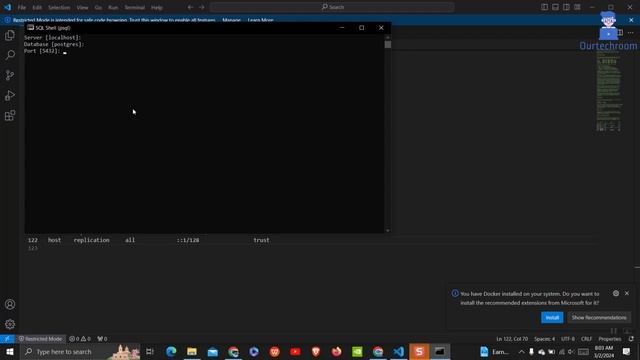This screenshot has width=640, height=360.
Task: Open Manage gear in activity bar
Action: click(x=10, y=324)
